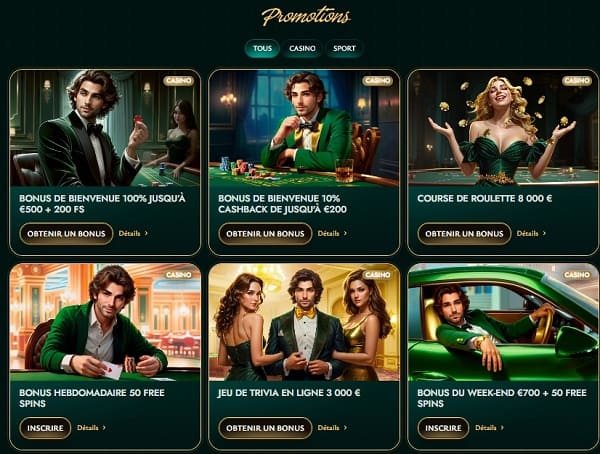This screenshot has width=600, height=454.
Task: View Détails of Jeu de Trivia en ligne
Action: [332, 428]
